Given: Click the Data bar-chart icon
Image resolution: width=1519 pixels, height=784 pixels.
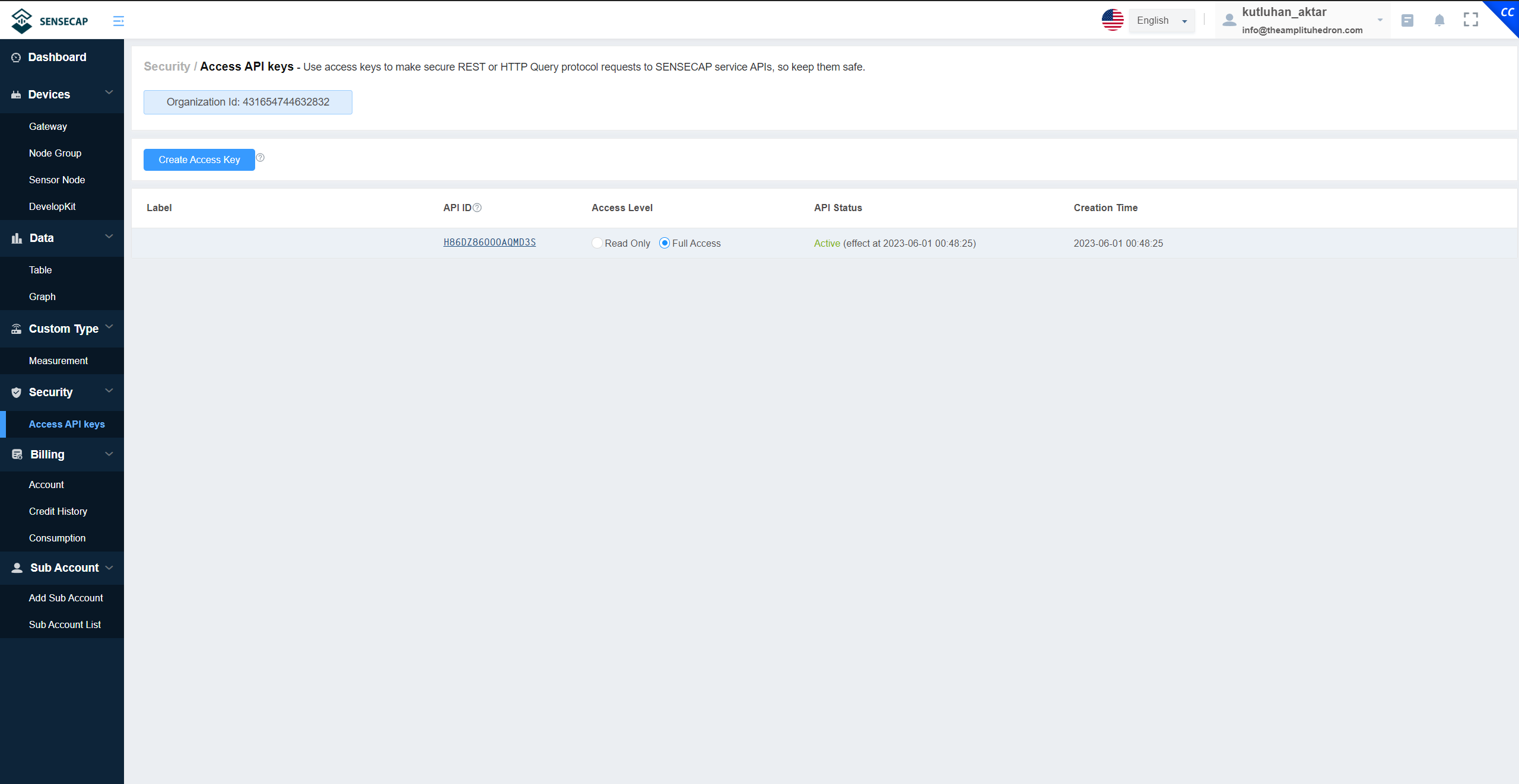Looking at the screenshot, I should [x=15, y=238].
